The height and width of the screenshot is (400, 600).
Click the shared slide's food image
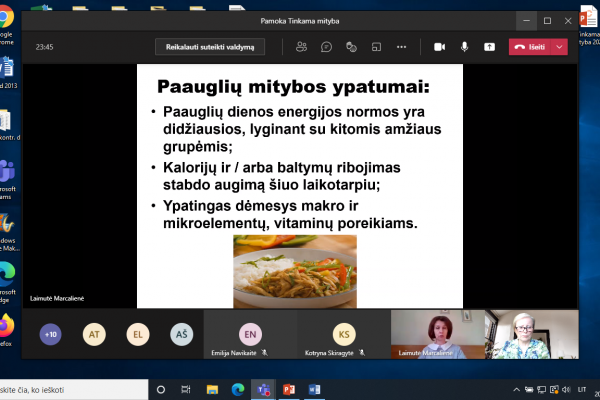coord(295,271)
